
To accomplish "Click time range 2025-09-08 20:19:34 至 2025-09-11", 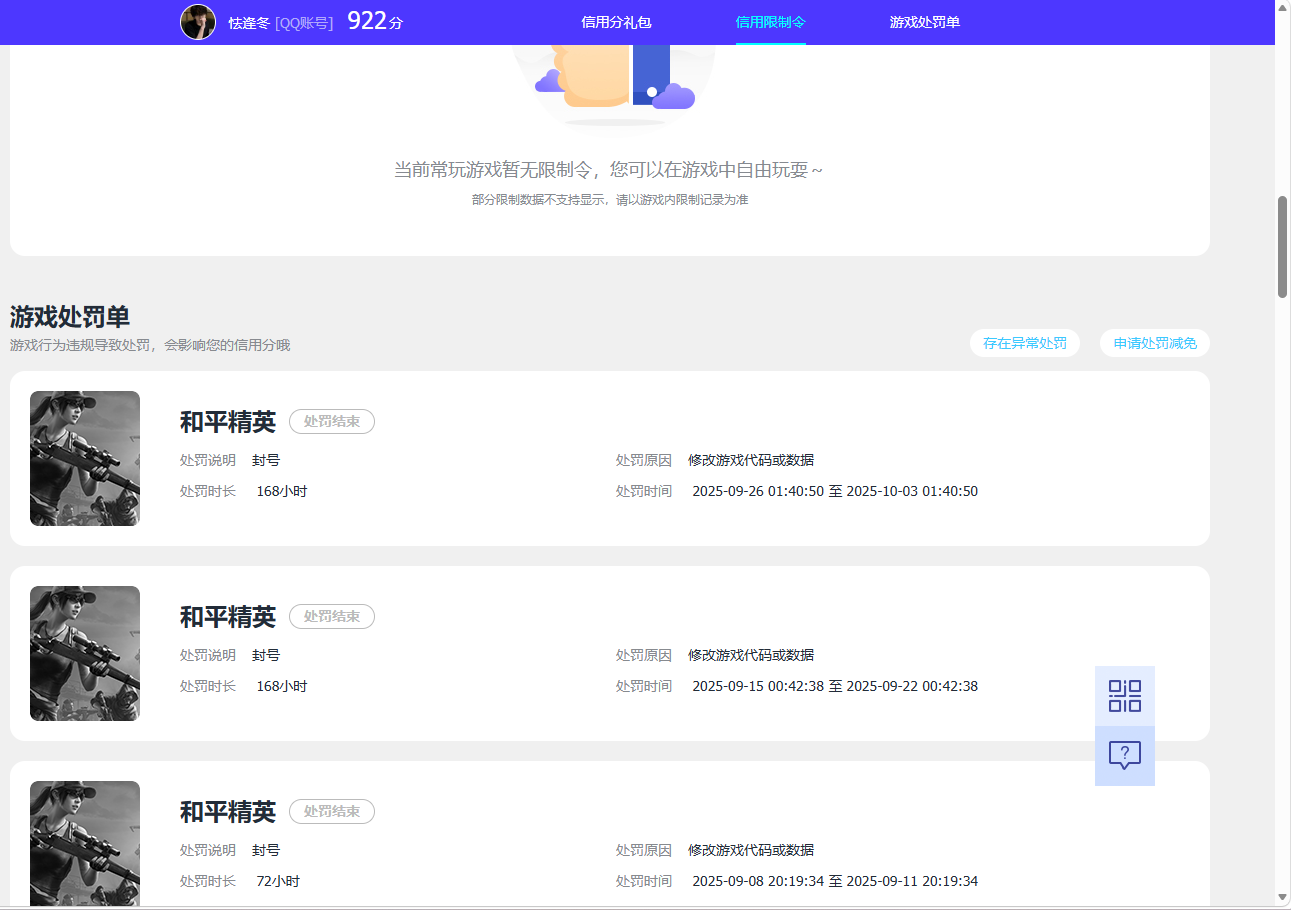I will coord(835,881).
